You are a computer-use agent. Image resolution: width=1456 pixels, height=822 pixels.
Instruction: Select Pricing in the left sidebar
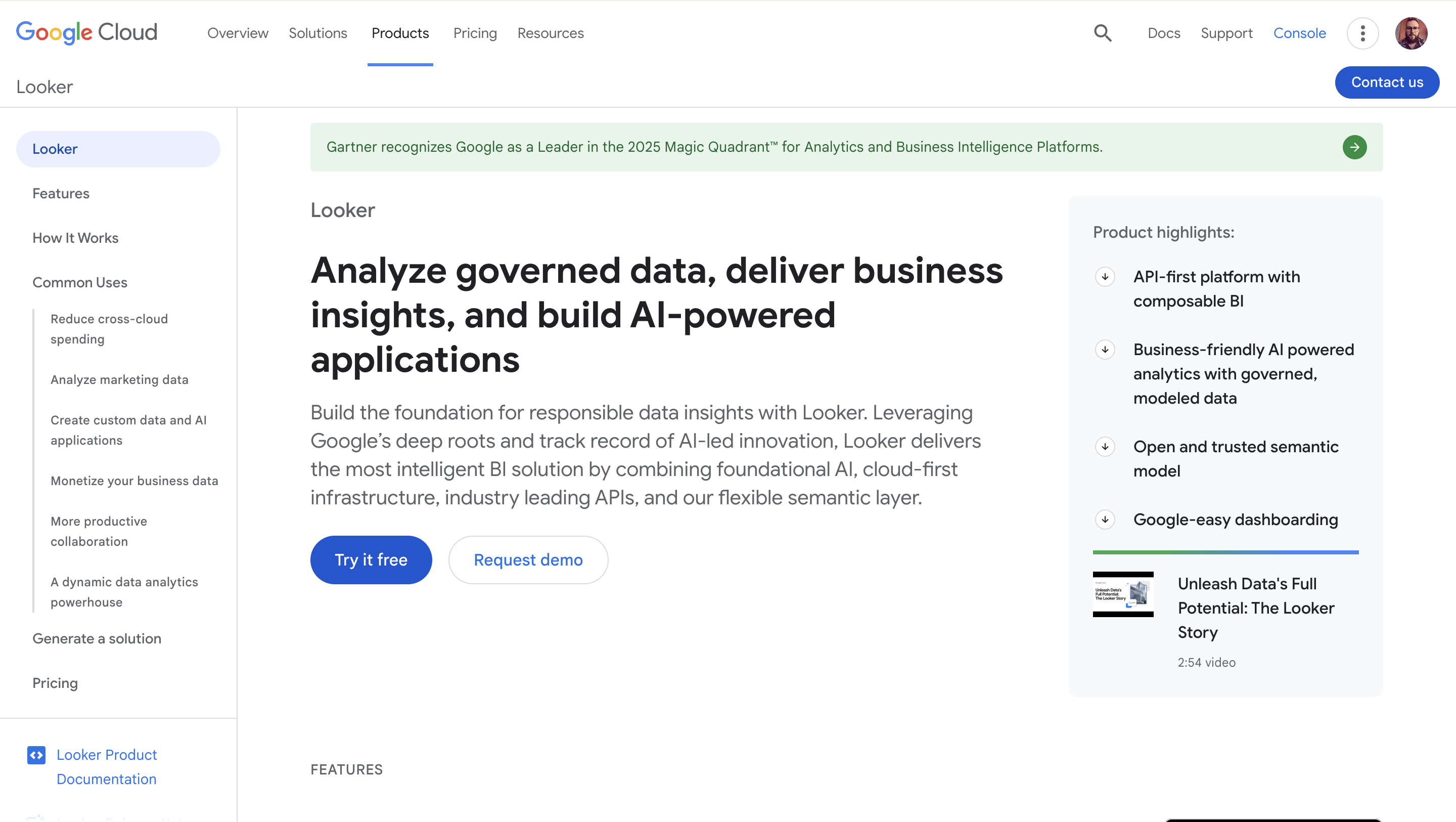click(54, 683)
